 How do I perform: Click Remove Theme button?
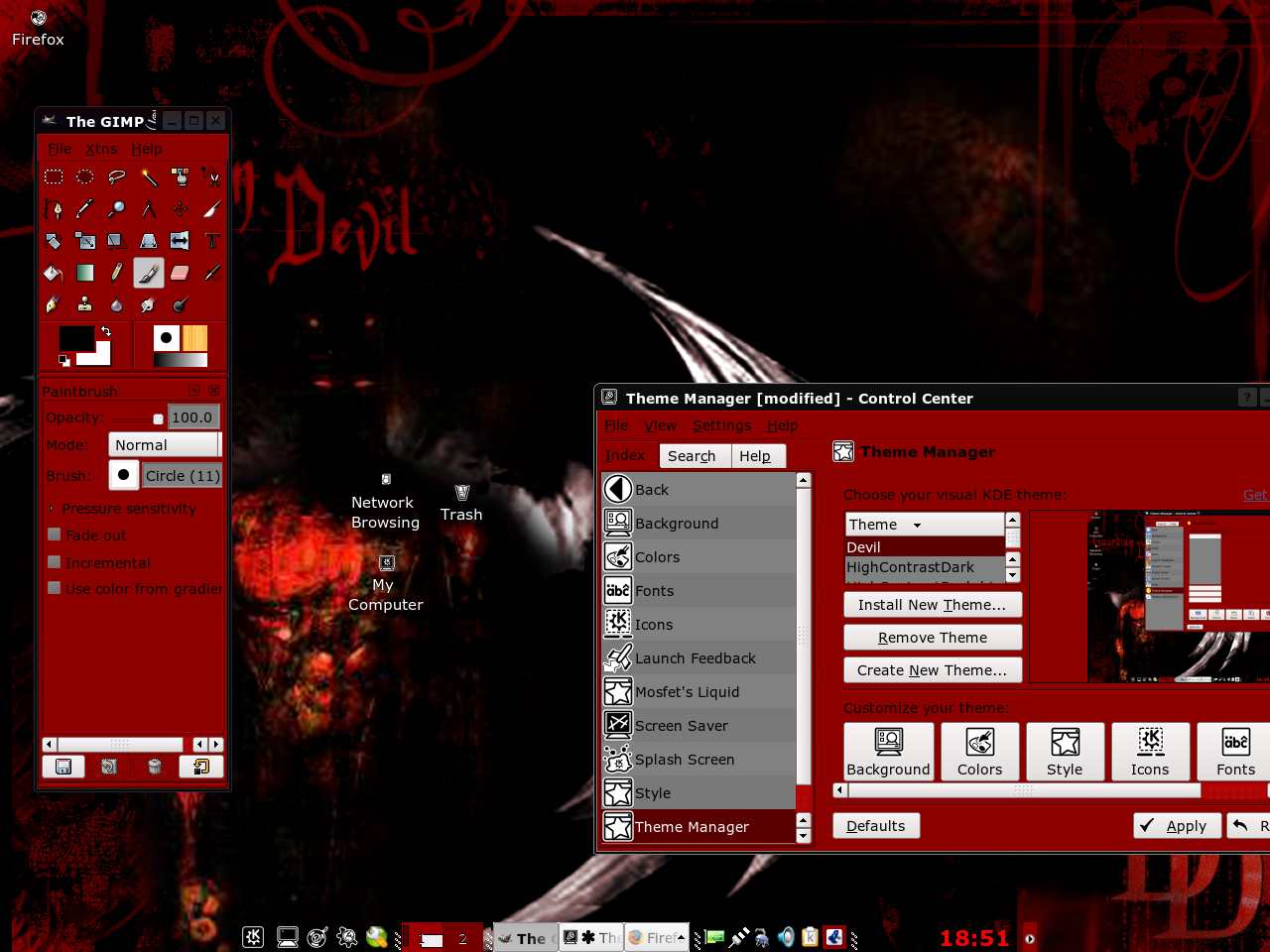(933, 638)
